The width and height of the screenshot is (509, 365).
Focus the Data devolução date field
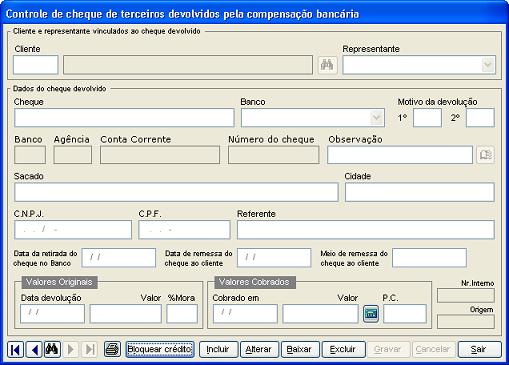click(52, 314)
